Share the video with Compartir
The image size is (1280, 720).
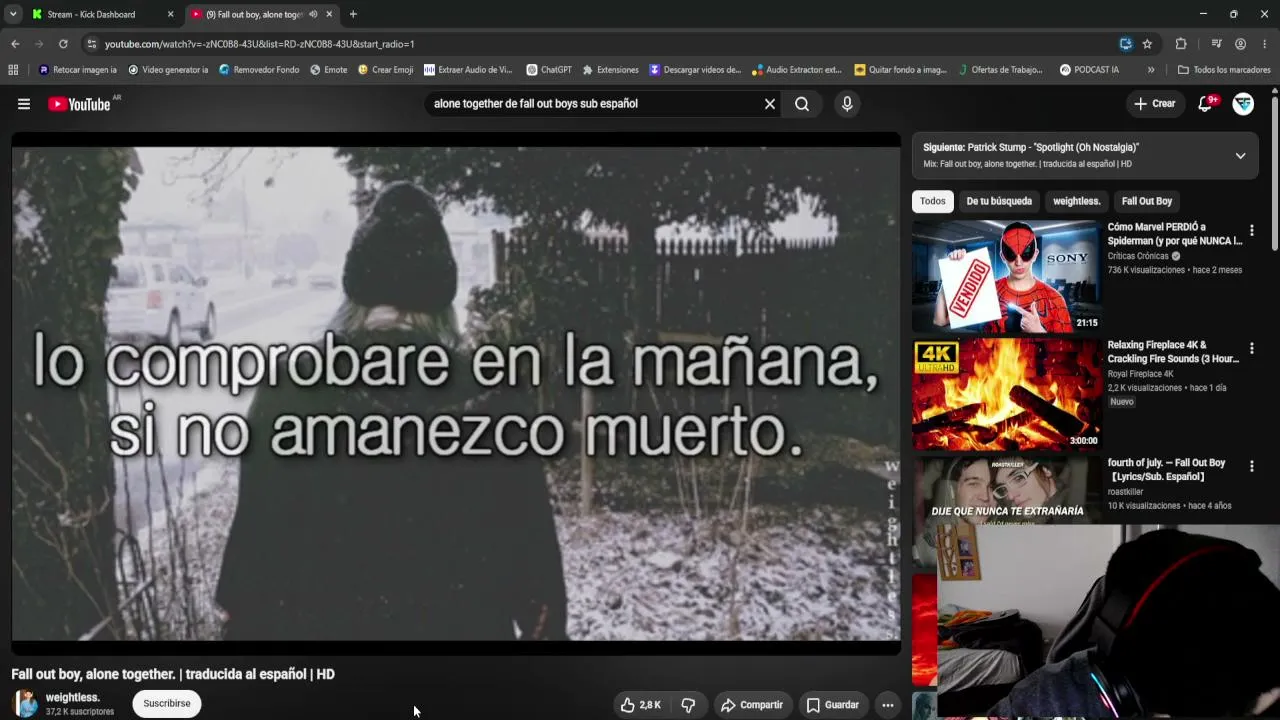752,705
